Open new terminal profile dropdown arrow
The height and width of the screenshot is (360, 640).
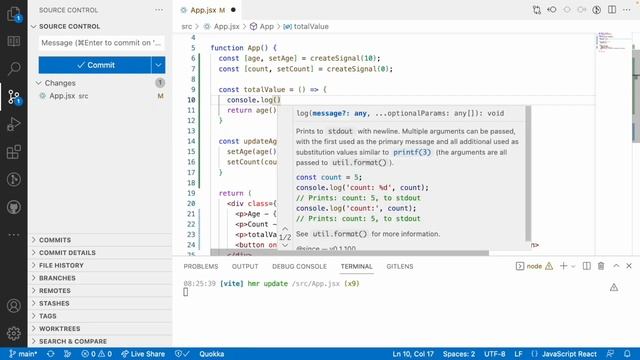tap(573, 267)
